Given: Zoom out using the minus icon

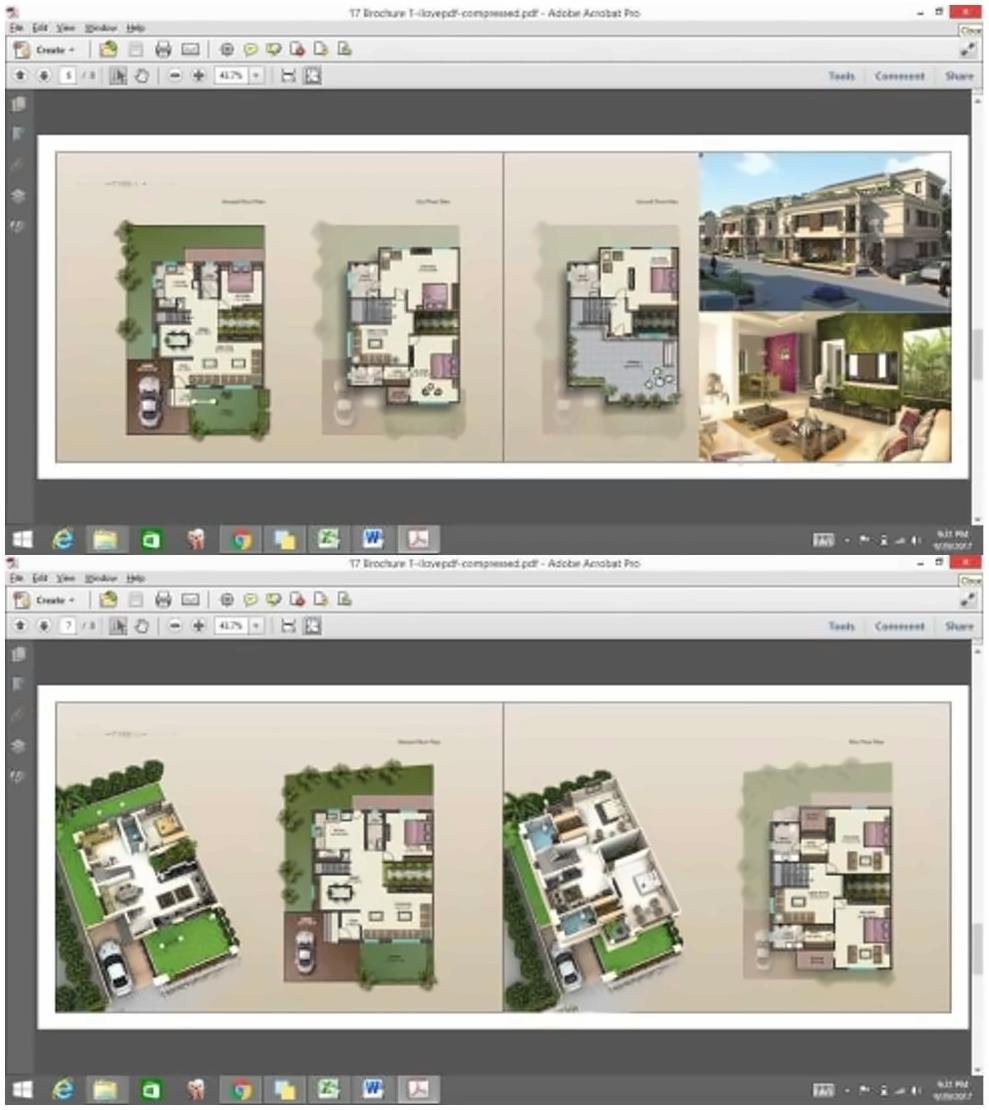Looking at the screenshot, I should tap(175, 74).
